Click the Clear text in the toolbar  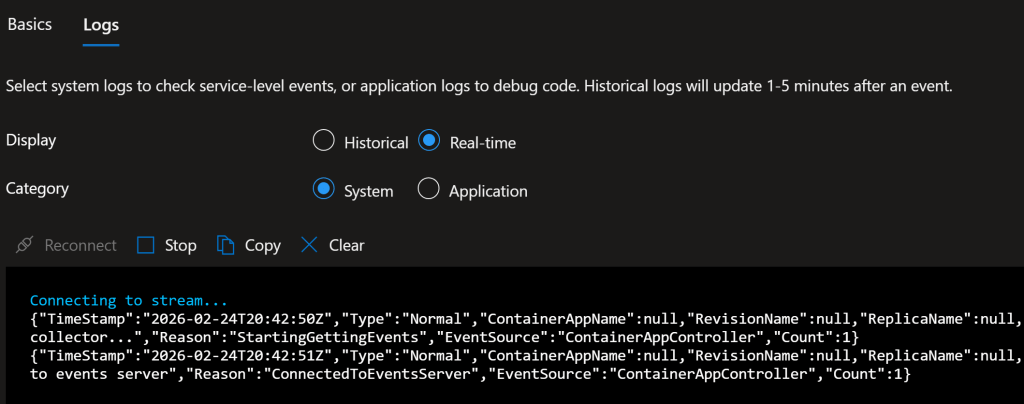pos(346,245)
